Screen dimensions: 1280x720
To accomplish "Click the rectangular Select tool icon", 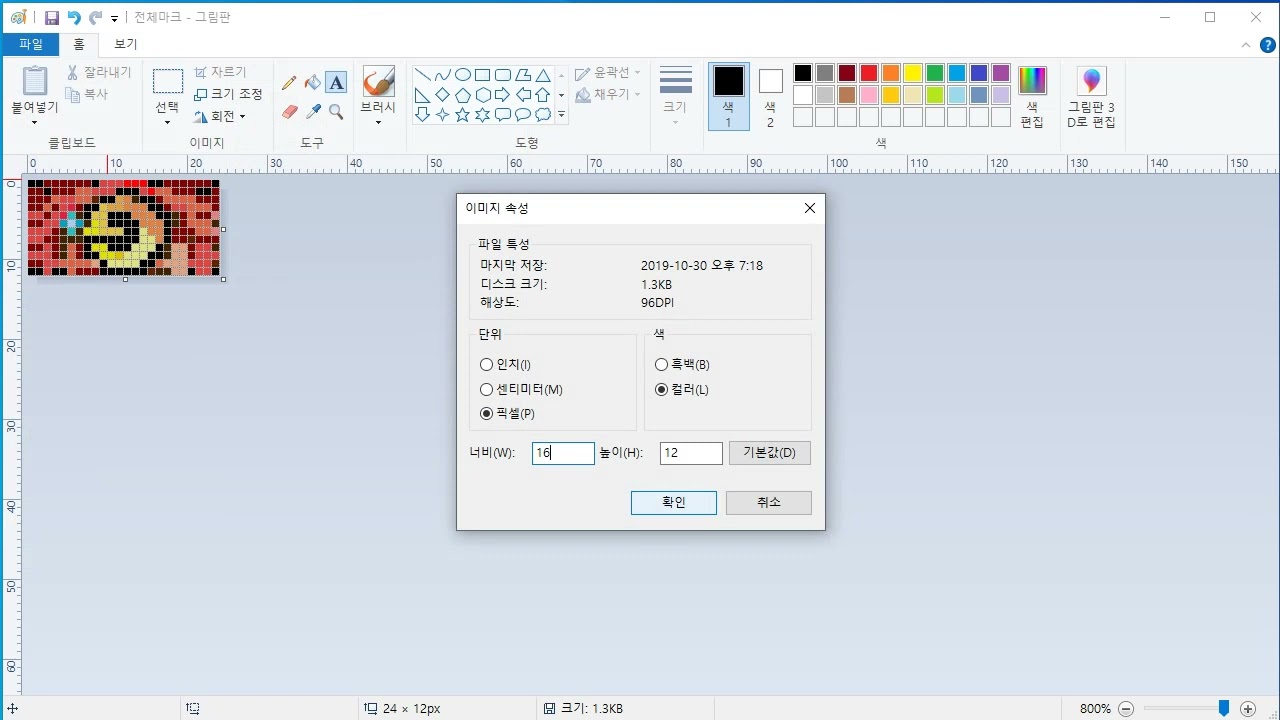I will pos(167,82).
